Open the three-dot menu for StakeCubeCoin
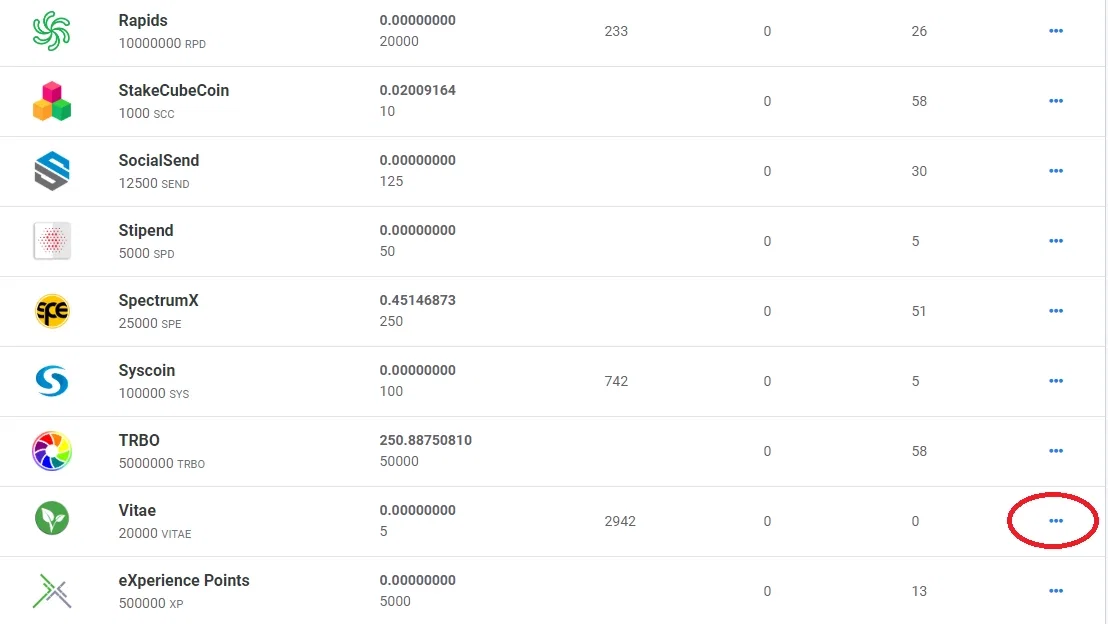 coord(1056,101)
